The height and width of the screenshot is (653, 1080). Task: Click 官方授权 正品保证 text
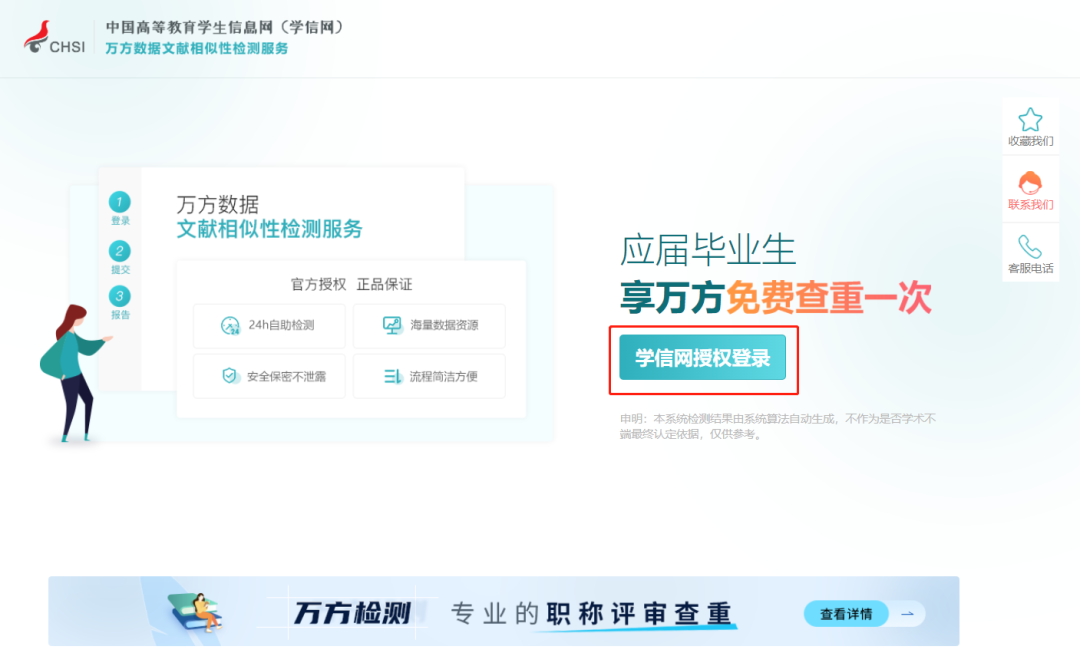click(351, 284)
